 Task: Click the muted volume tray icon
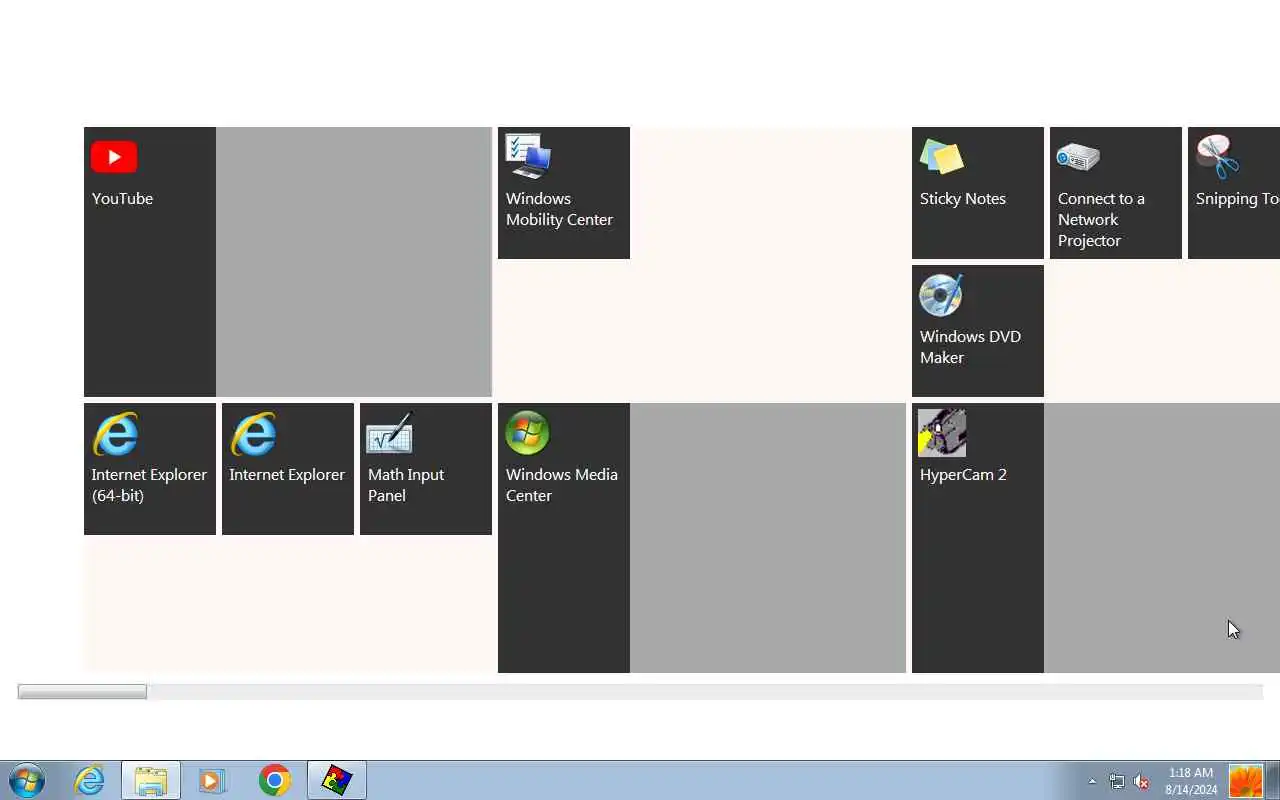(1141, 781)
